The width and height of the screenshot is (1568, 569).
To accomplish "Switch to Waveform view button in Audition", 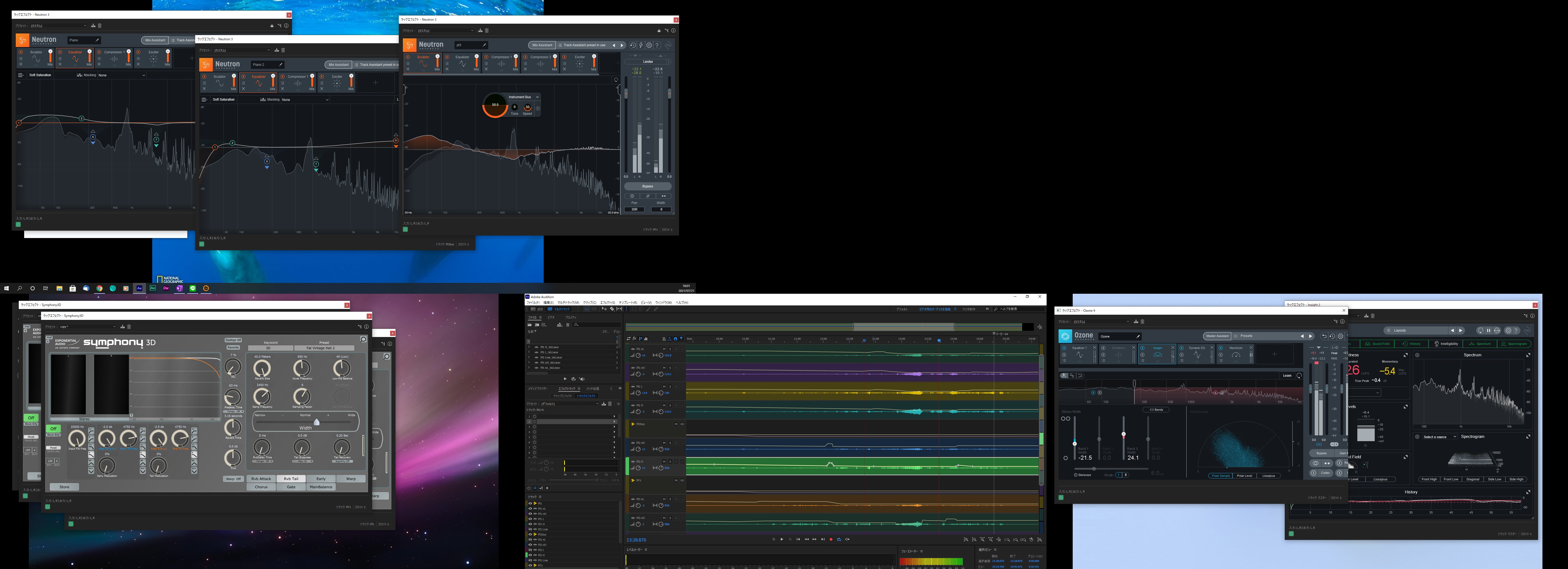I will point(537,309).
